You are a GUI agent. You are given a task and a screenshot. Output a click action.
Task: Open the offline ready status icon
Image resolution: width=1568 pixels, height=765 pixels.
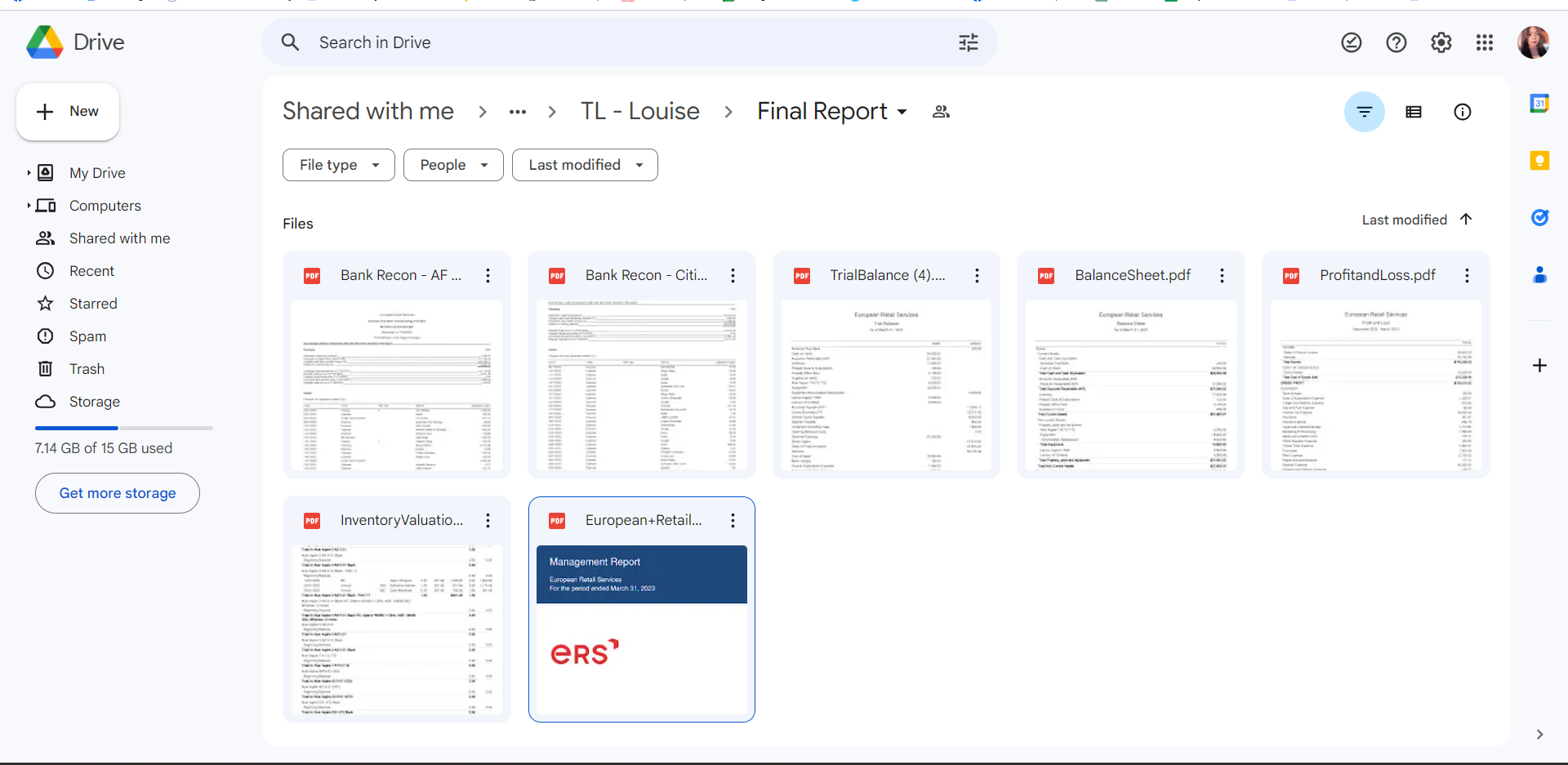coord(1352,42)
